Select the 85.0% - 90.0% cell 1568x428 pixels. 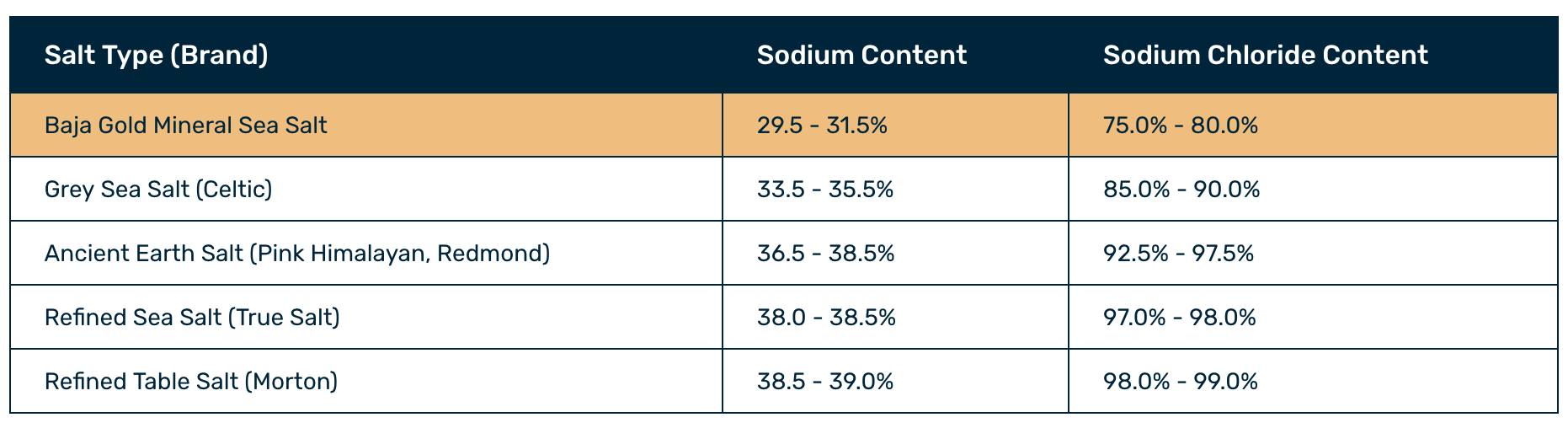tap(1181, 190)
